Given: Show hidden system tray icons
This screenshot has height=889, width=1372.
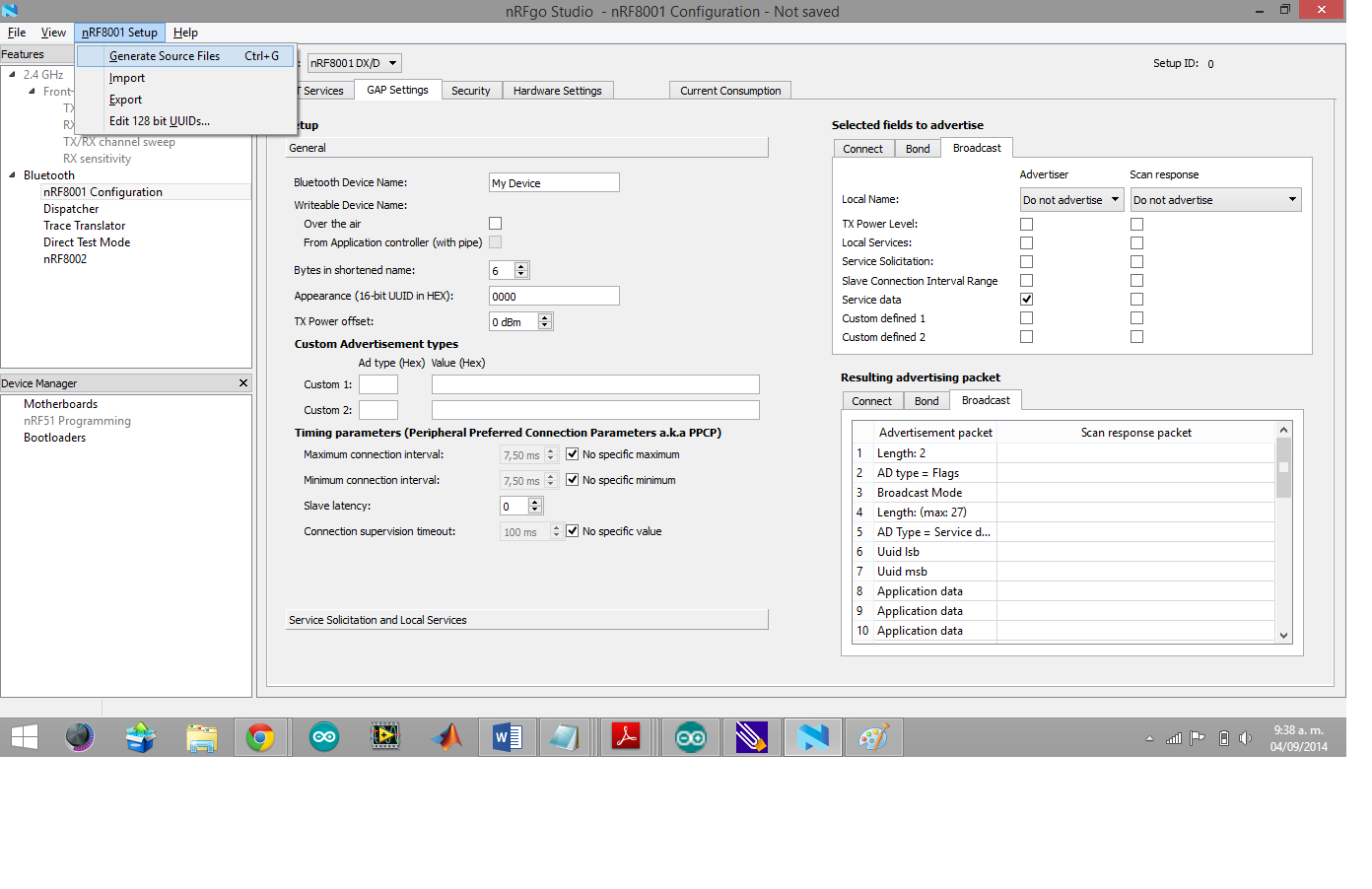Looking at the screenshot, I should coord(1149,738).
